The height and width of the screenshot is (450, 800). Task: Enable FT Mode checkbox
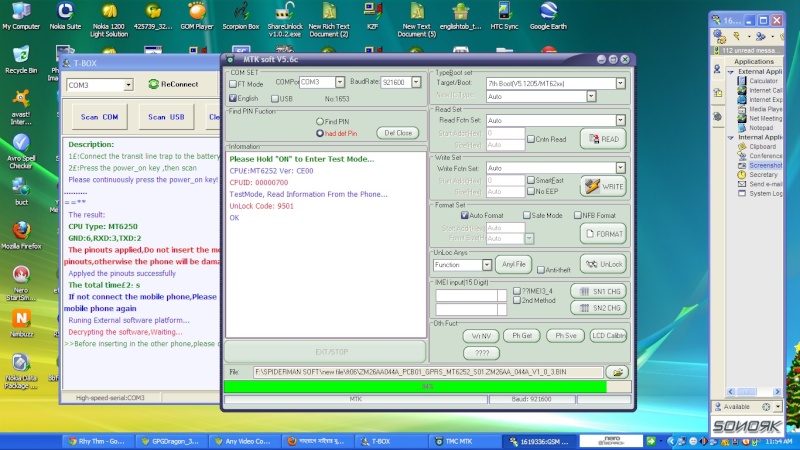[233, 84]
